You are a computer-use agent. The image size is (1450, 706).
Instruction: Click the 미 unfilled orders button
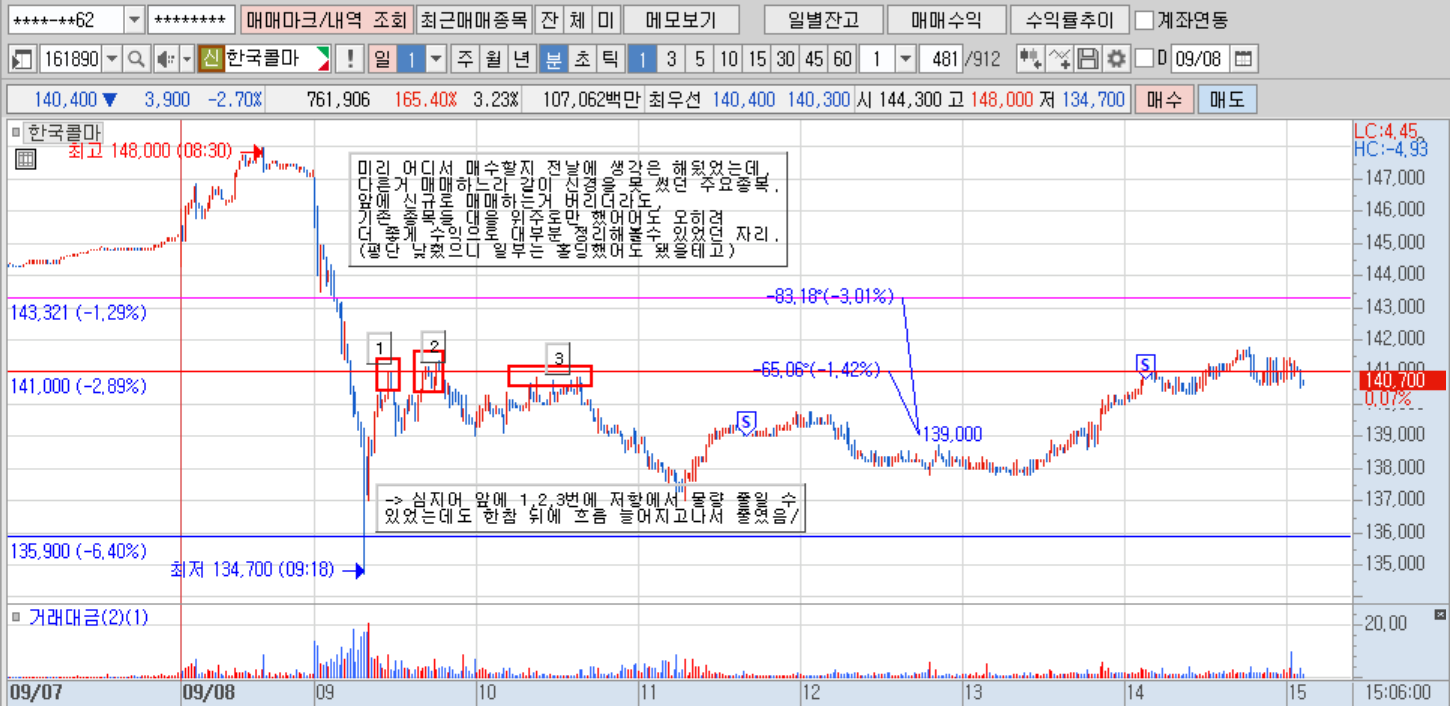coord(605,19)
